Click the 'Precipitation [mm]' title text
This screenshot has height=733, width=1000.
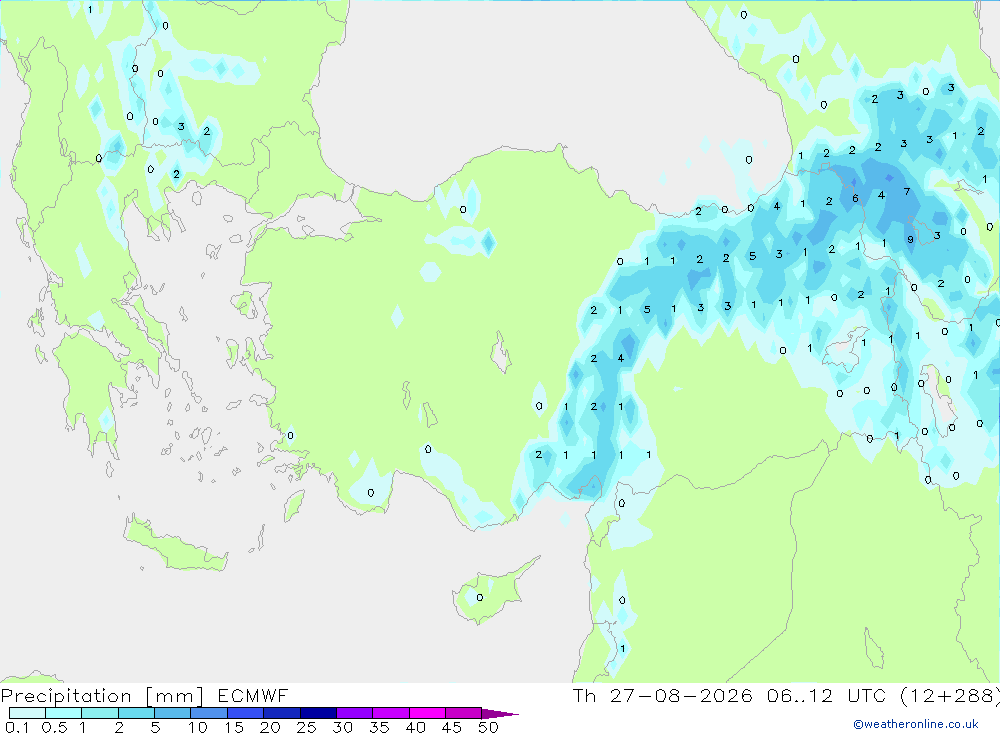[103, 696]
